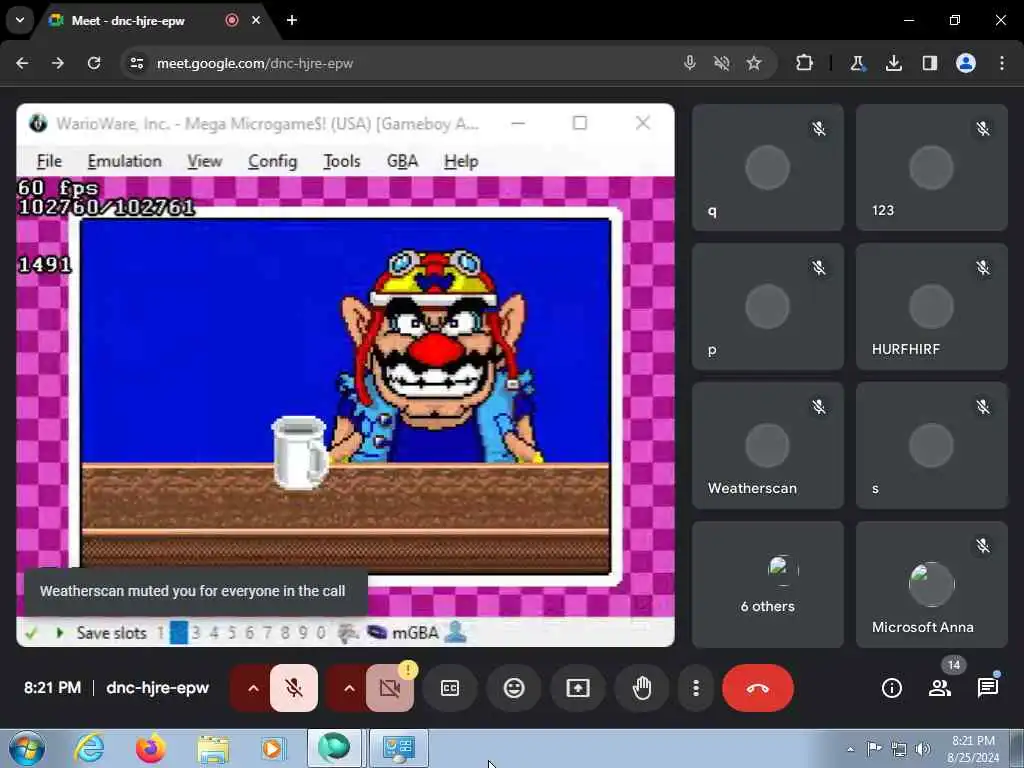Open the emoji reactions button
The image size is (1024, 768).
[x=514, y=688]
